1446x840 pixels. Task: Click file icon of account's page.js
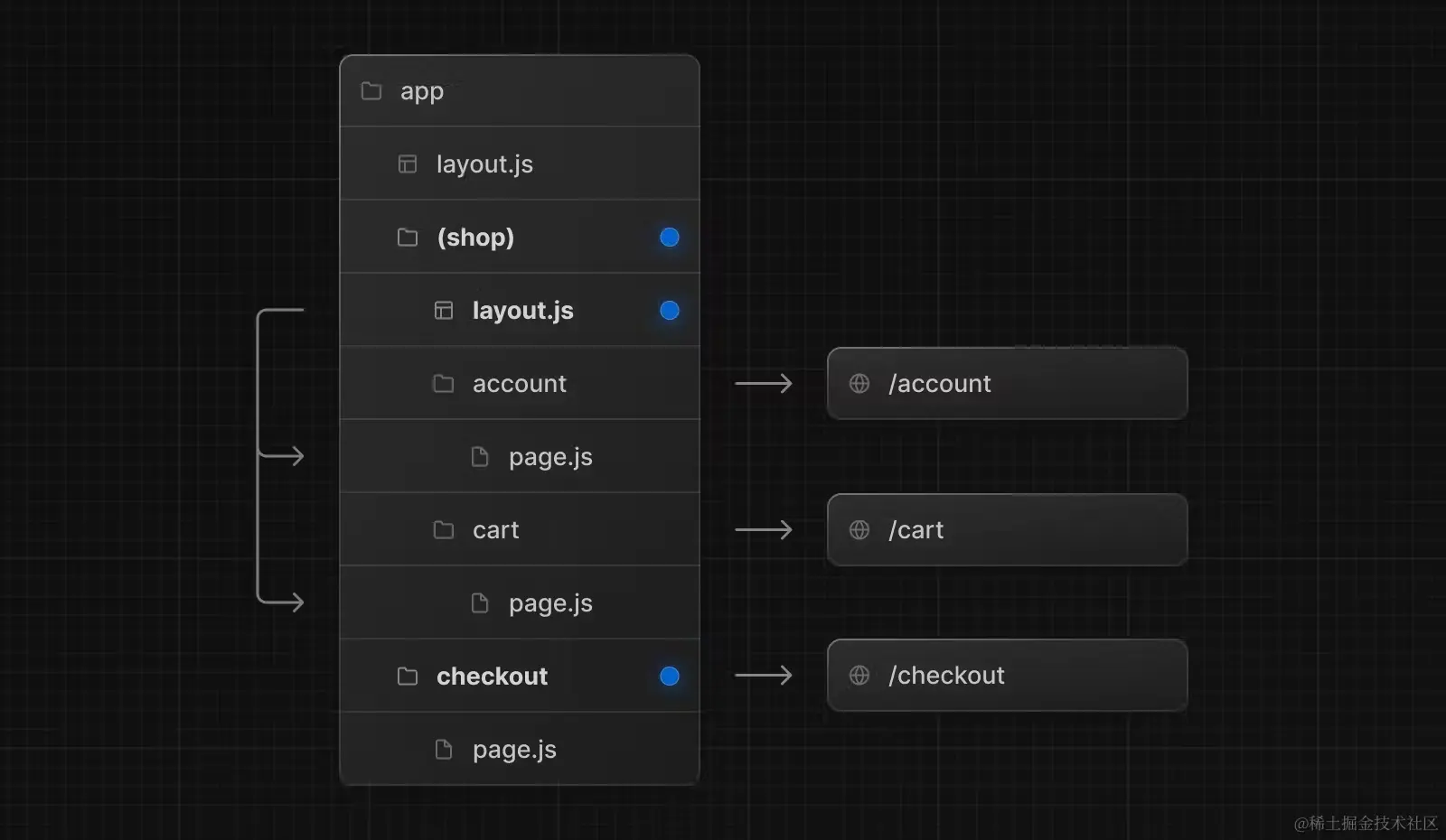pos(480,456)
